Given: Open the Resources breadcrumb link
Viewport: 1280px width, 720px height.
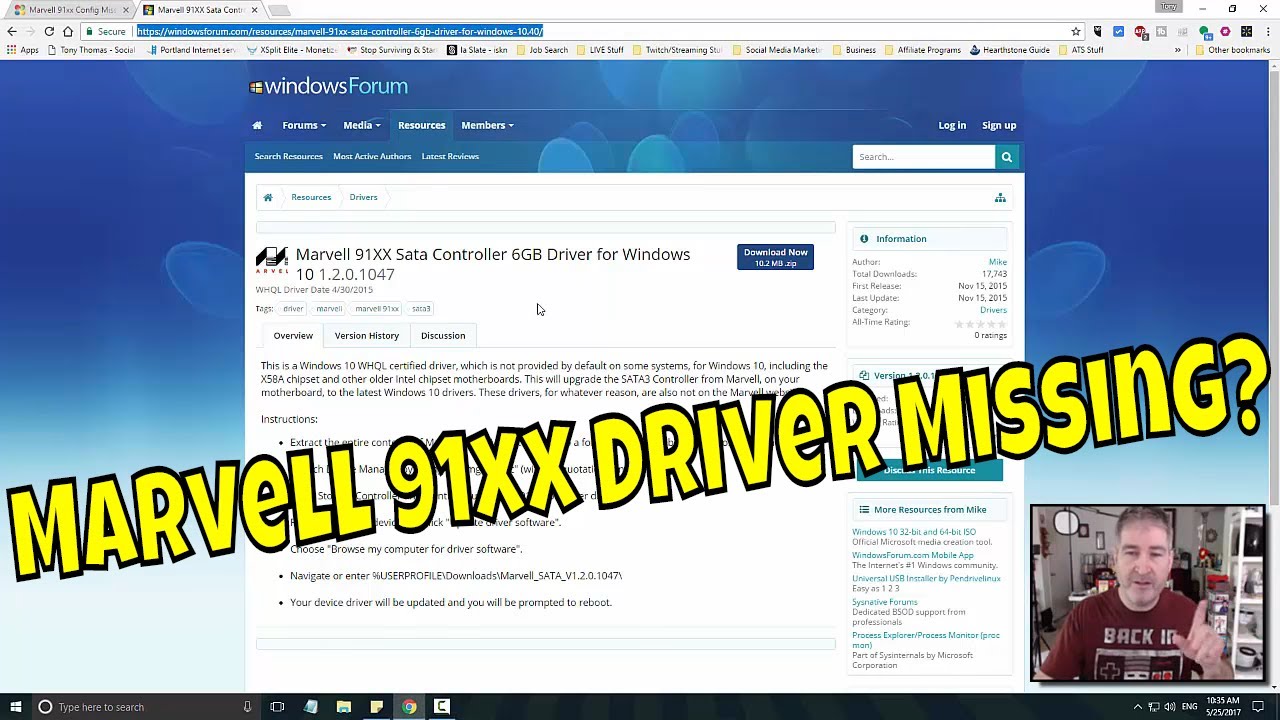Looking at the screenshot, I should [311, 197].
